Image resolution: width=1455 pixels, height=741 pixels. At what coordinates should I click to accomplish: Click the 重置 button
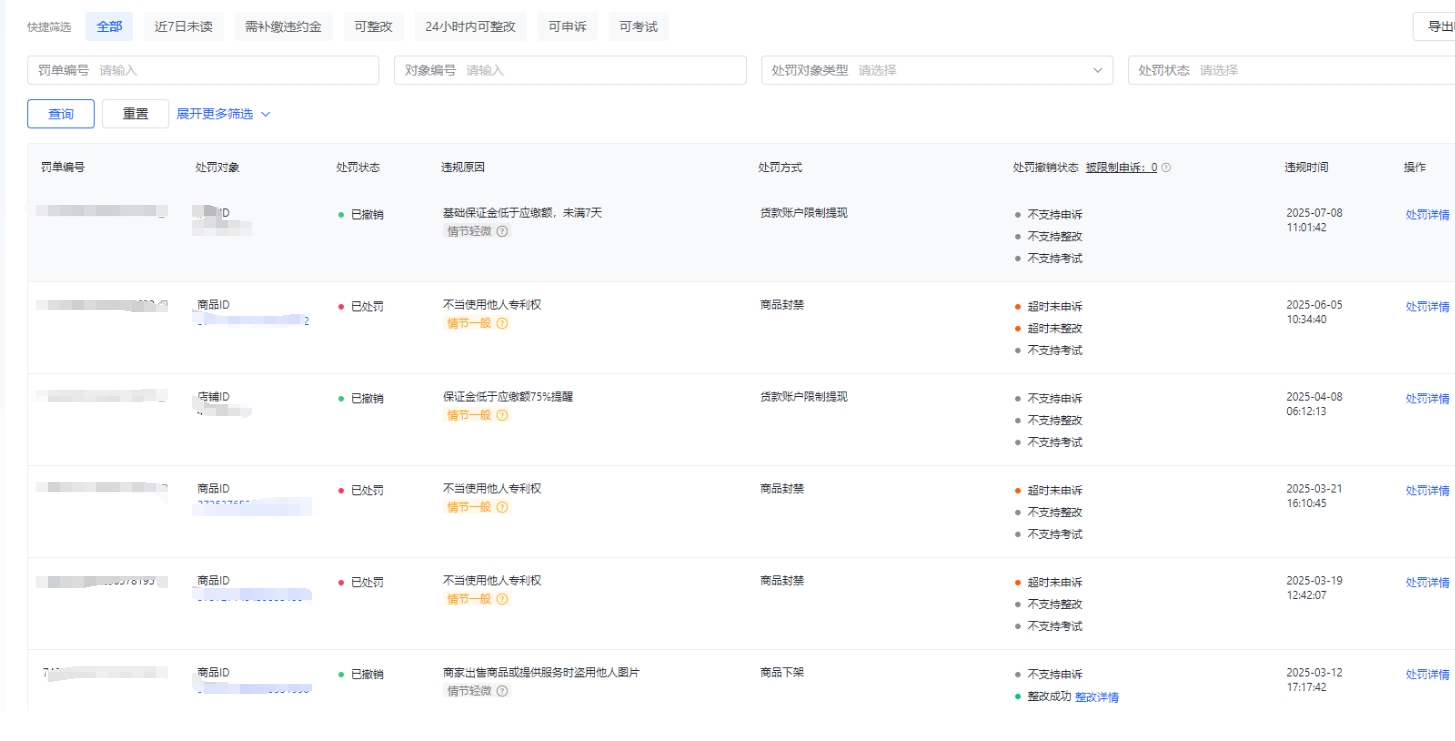[x=135, y=114]
